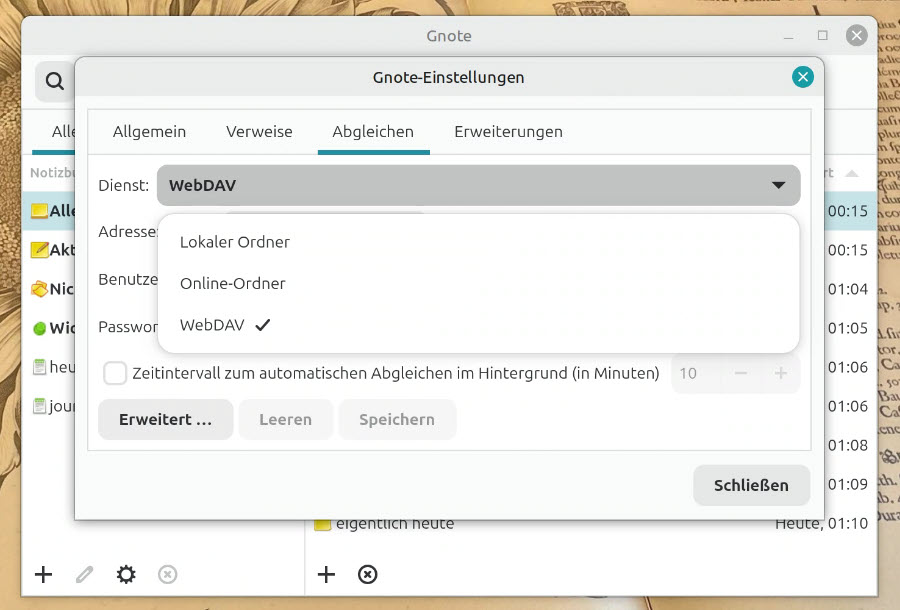Select the yellow notebook icon beside 'Alle'

(x=39, y=211)
